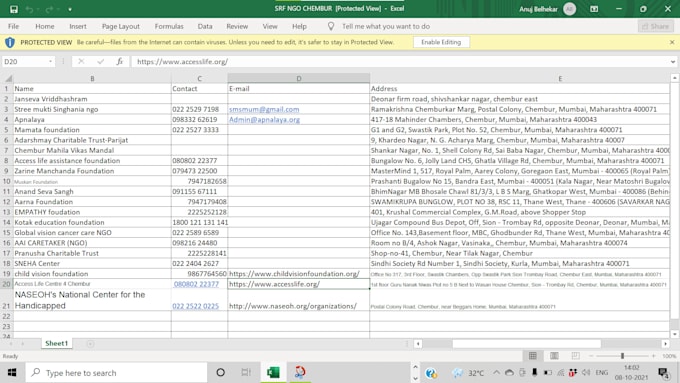Open the Home ribbon tab
Viewport: 680px width, 383px height.
point(45,26)
